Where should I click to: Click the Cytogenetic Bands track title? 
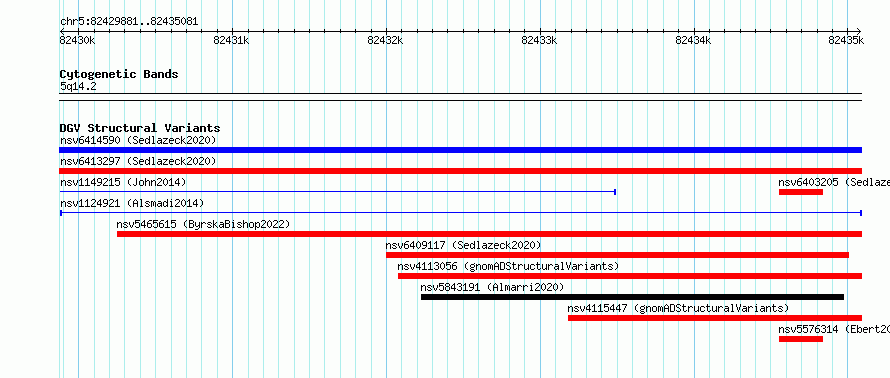[x=119, y=74]
